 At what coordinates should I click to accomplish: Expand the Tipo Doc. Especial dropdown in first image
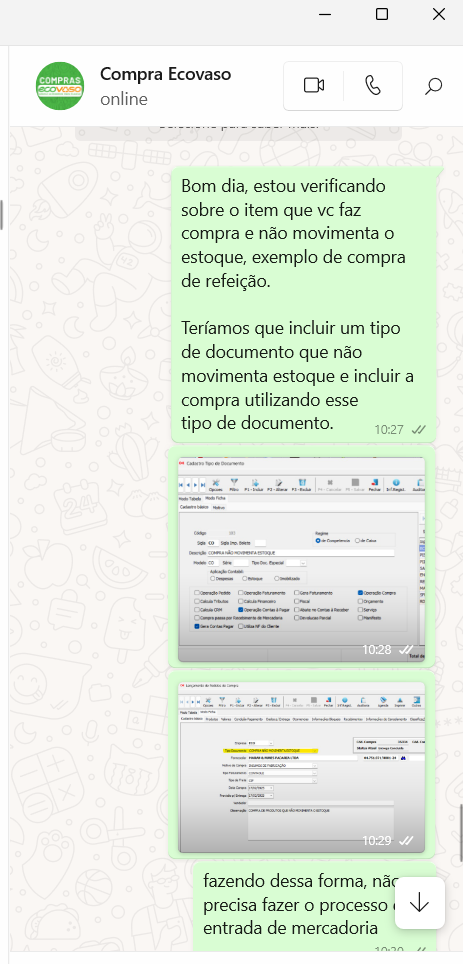(x=303, y=563)
